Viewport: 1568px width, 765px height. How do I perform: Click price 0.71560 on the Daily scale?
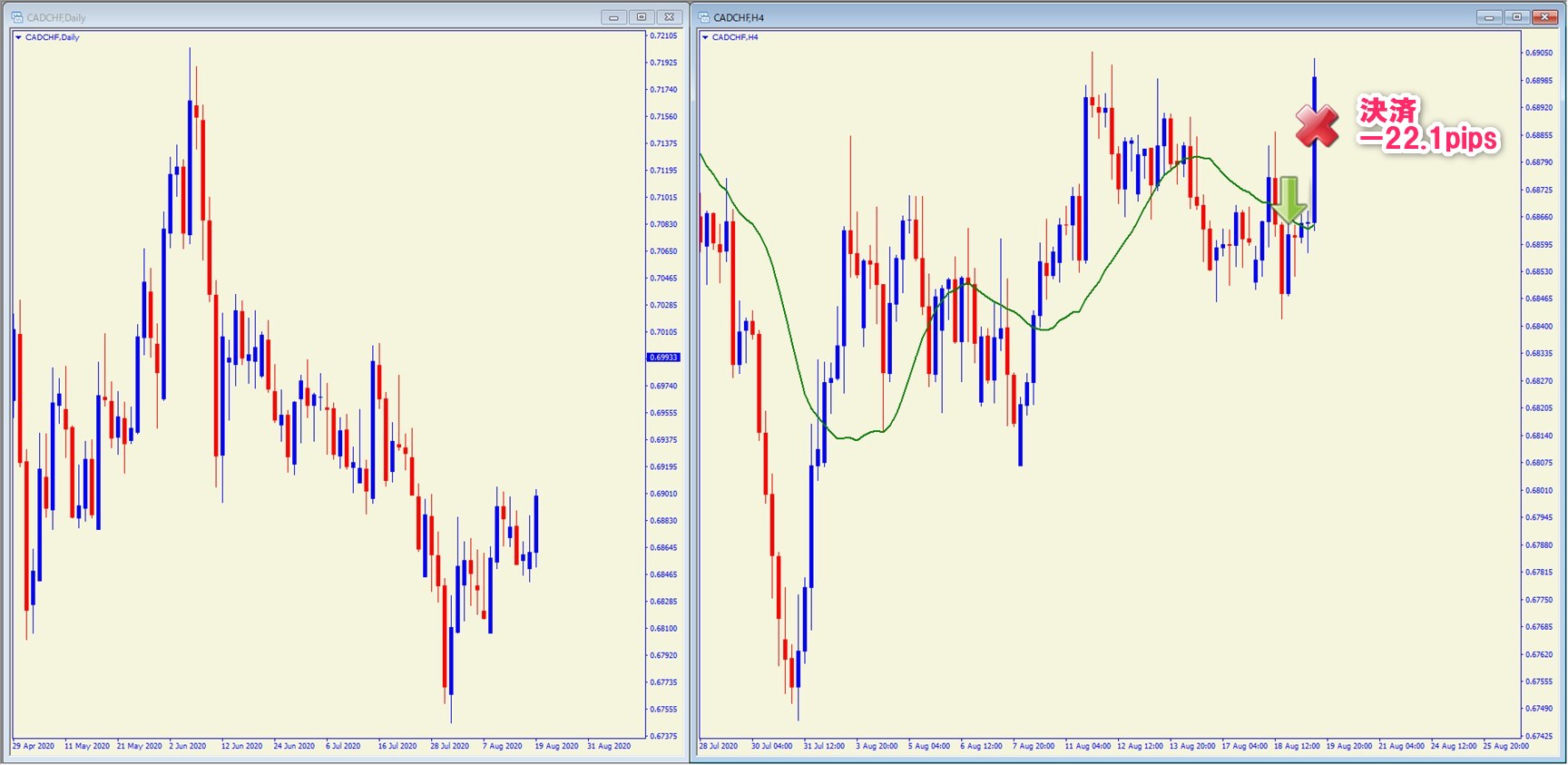(x=664, y=117)
